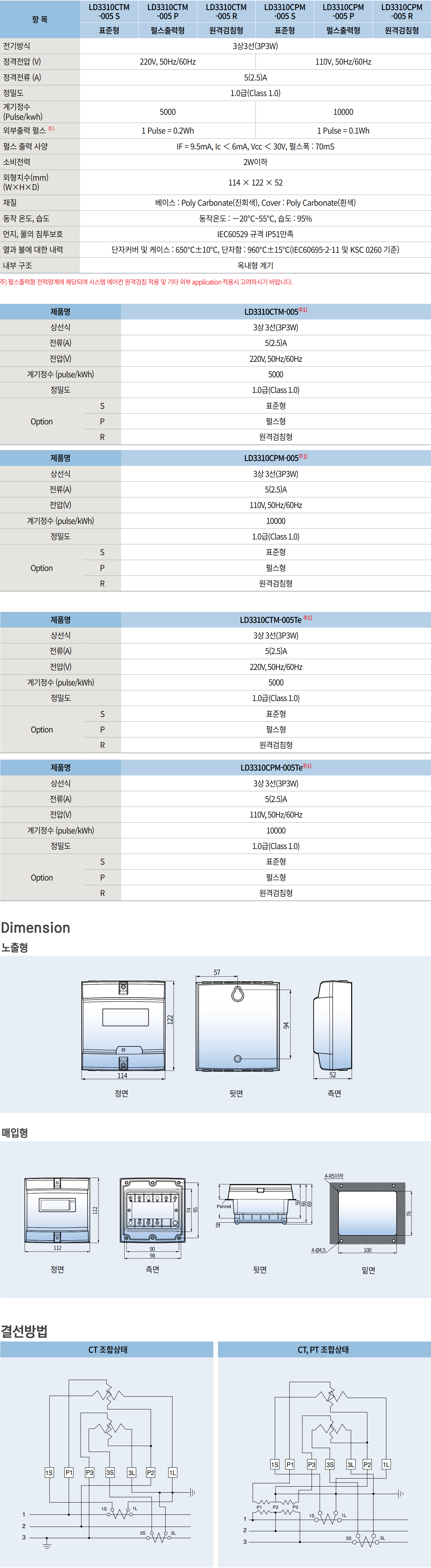Open the 매입형 terminal-block view drawing
This screenshot has width=431, height=1568.
point(152,1210)
